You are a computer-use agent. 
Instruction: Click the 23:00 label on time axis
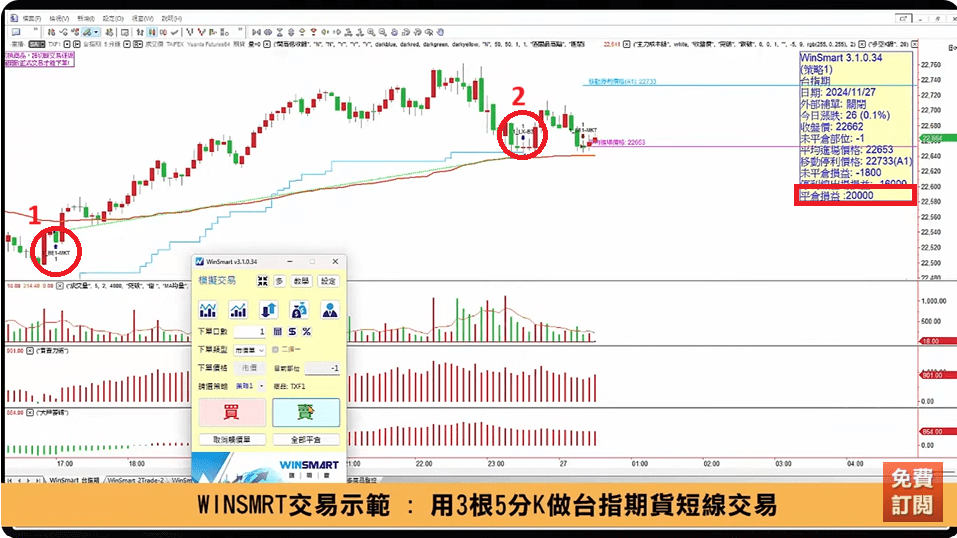[496, 463]
